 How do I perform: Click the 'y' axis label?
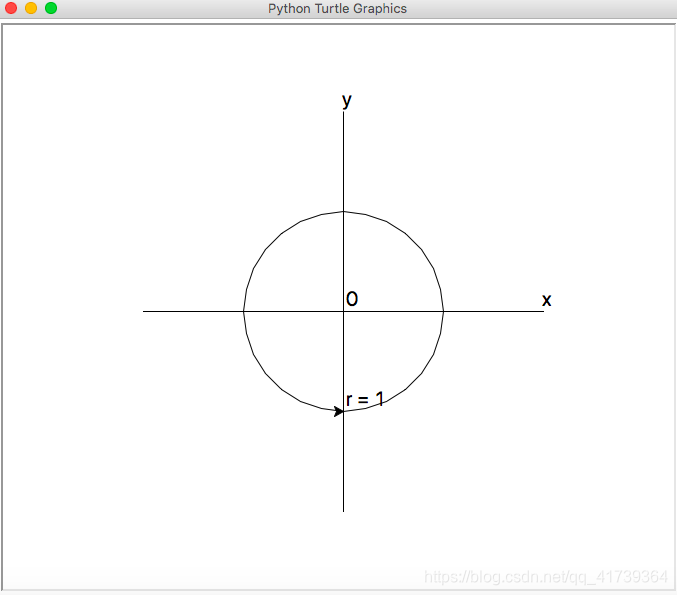(347, 101)
